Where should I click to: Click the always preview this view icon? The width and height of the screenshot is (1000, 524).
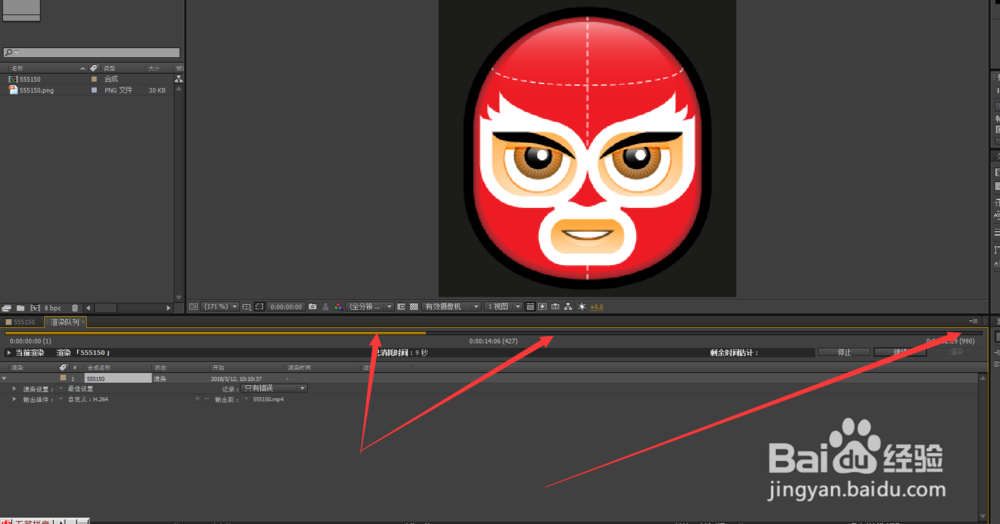(x=193, y=307)
